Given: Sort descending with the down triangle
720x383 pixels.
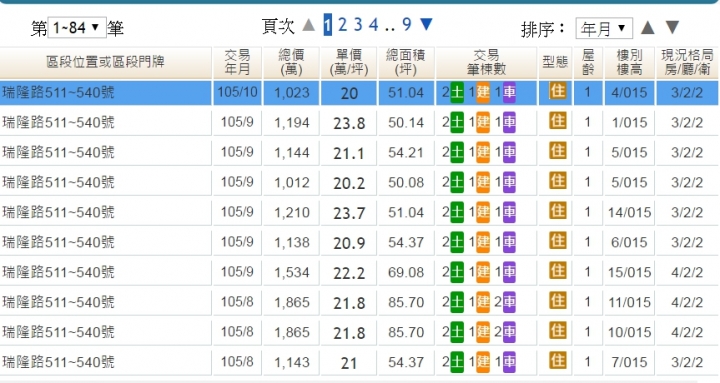Looking at the screenshot, I should (x=673, y=28).
